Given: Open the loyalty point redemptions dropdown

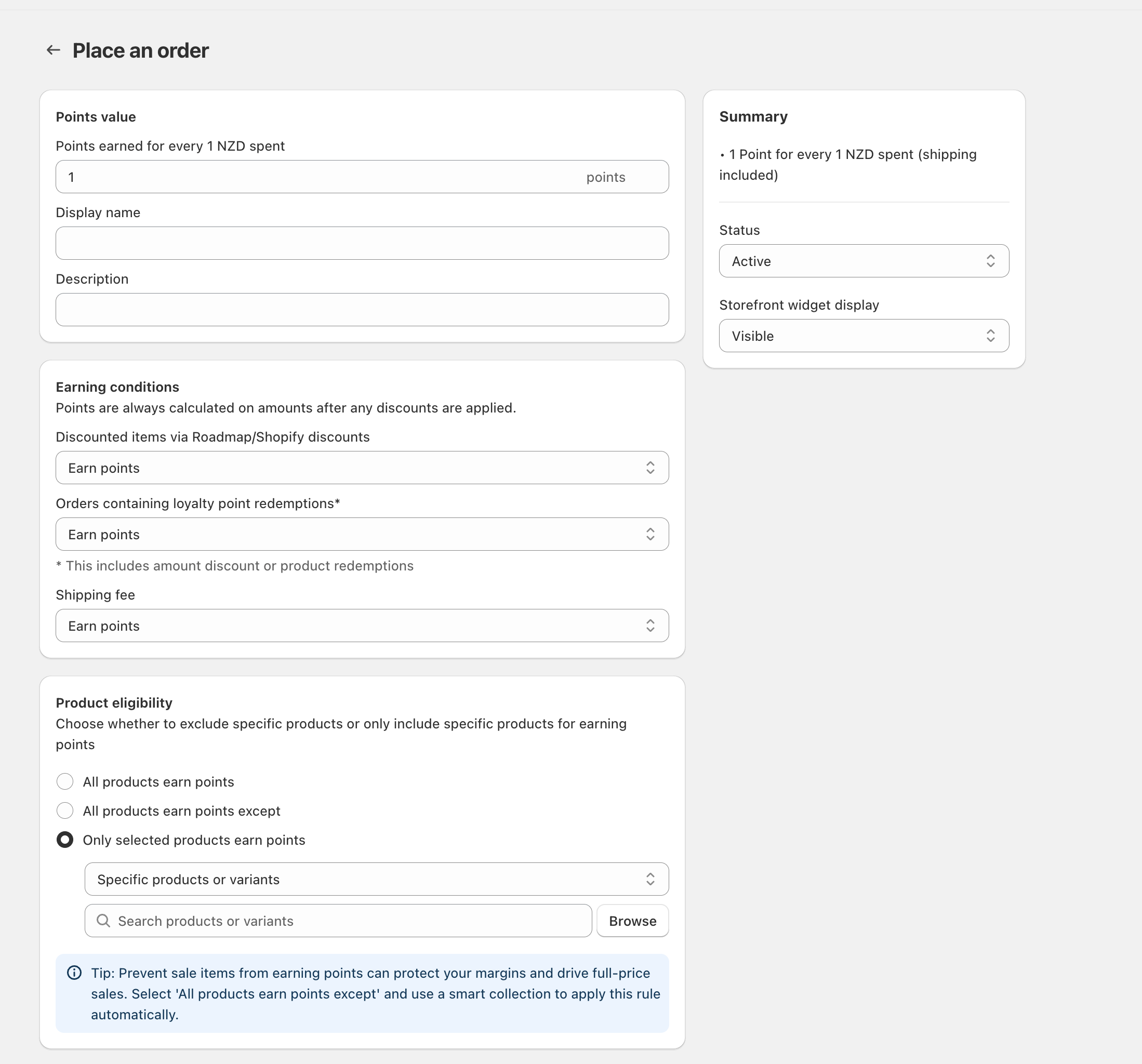Looking at the screenshot, I should 362,534.
